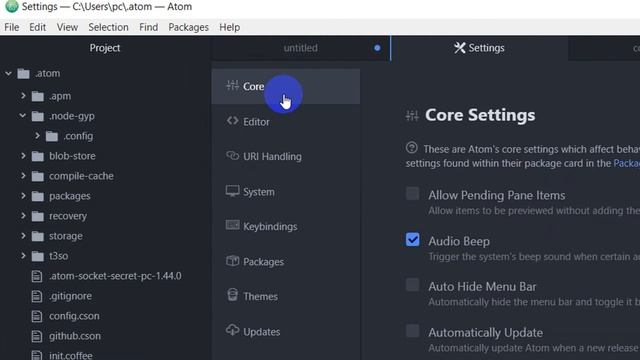Click the Themes paint bucket icon
Image resolution: width=640 pixels, height=360 pixels.
233,295
